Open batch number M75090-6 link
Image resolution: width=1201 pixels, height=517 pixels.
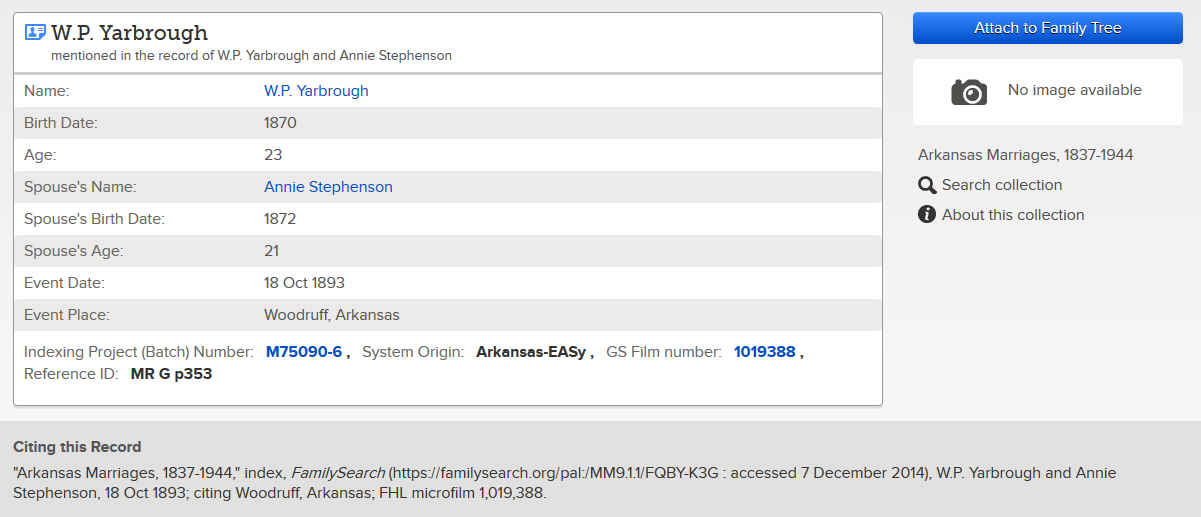(x=304, y=352)
